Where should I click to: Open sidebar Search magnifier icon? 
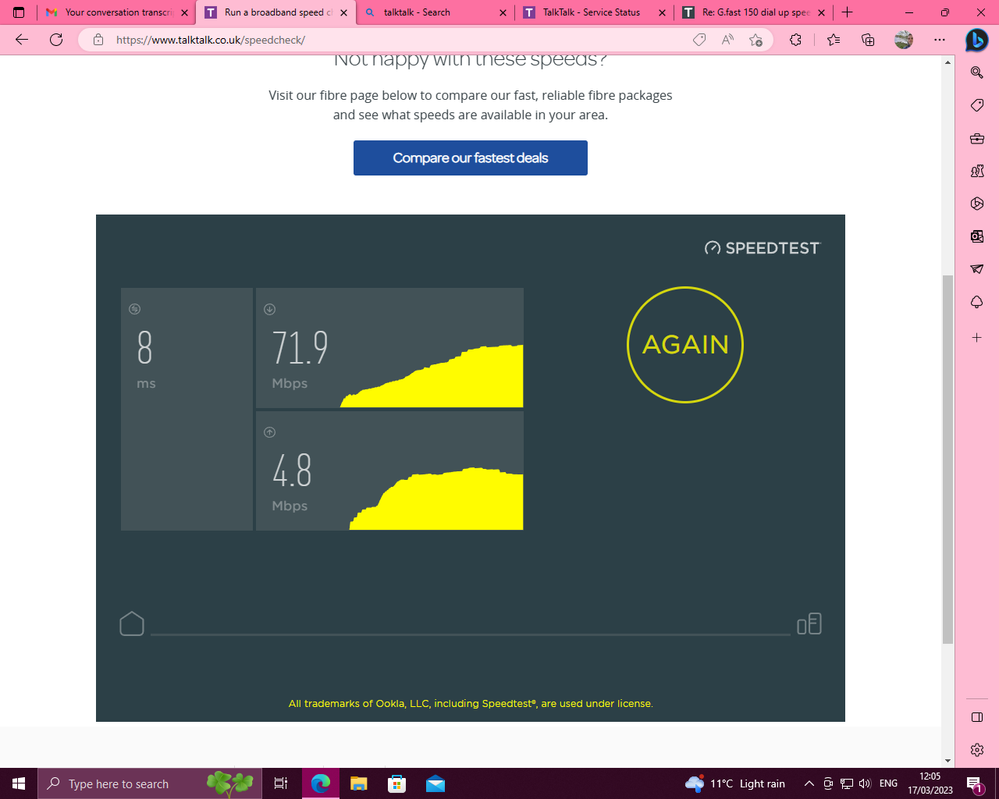click(x=977, y=72)
